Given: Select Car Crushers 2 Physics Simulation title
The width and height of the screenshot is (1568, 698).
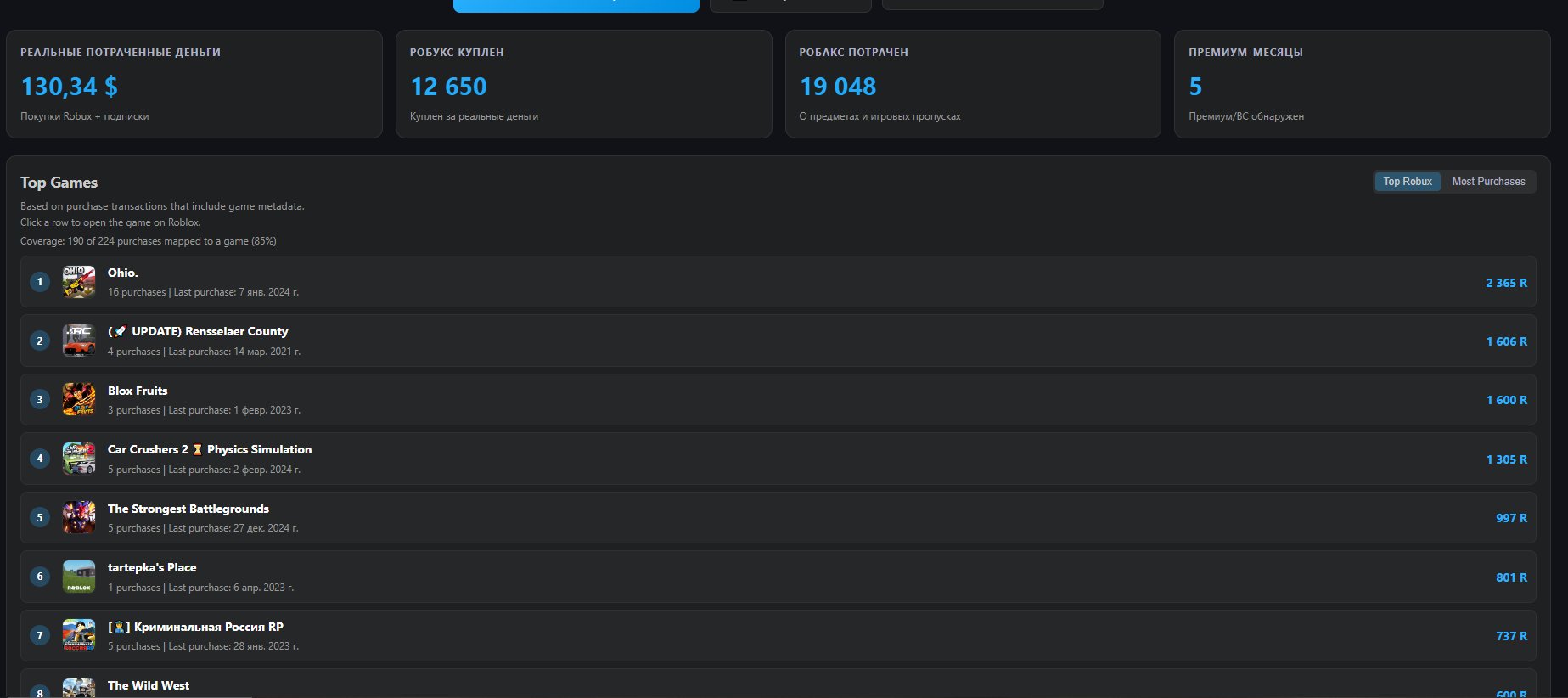Looking at the screenshot, I should [x=210, y=449].
